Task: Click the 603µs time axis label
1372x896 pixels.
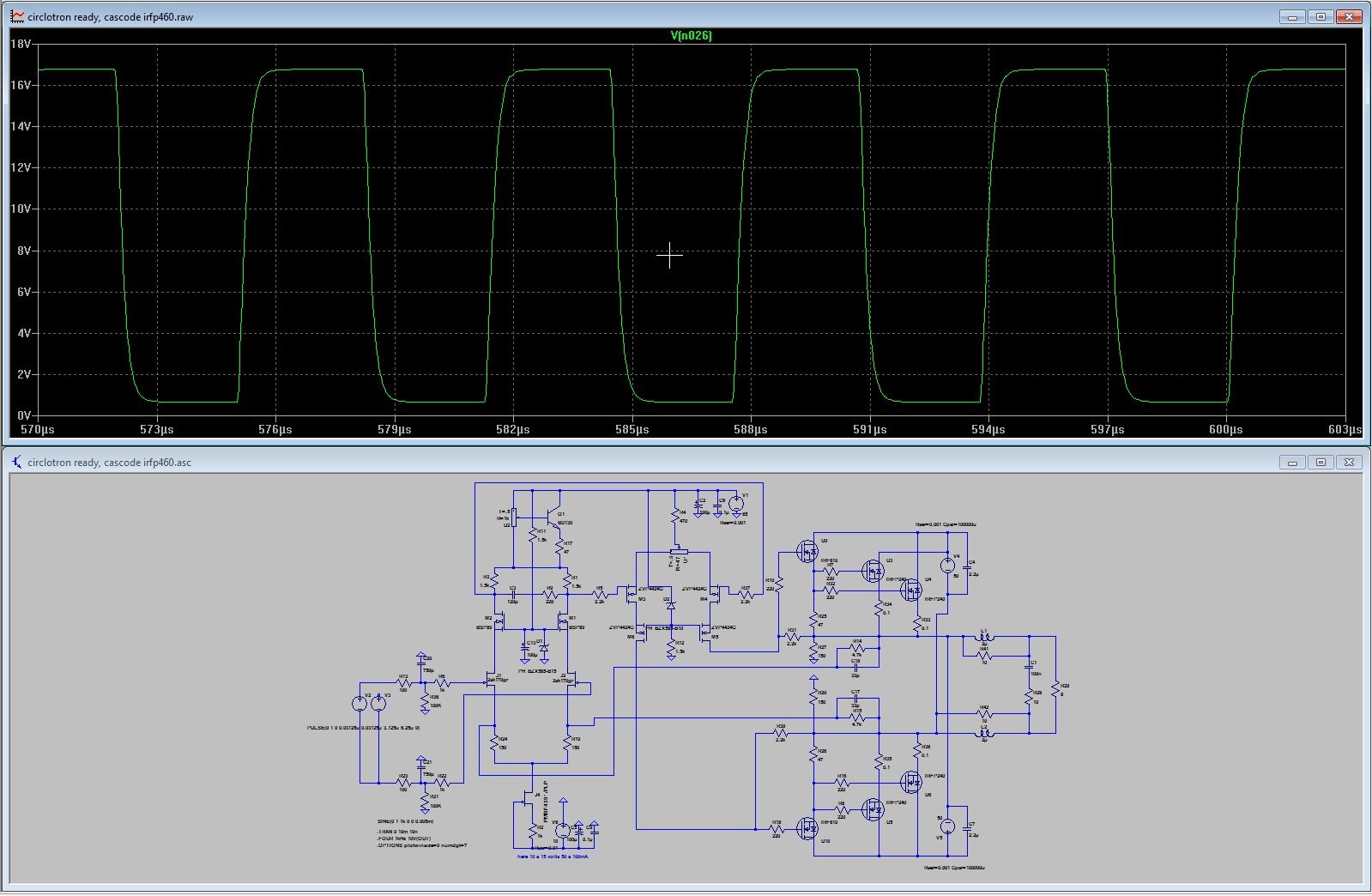Action: (x=1345, y=429)
